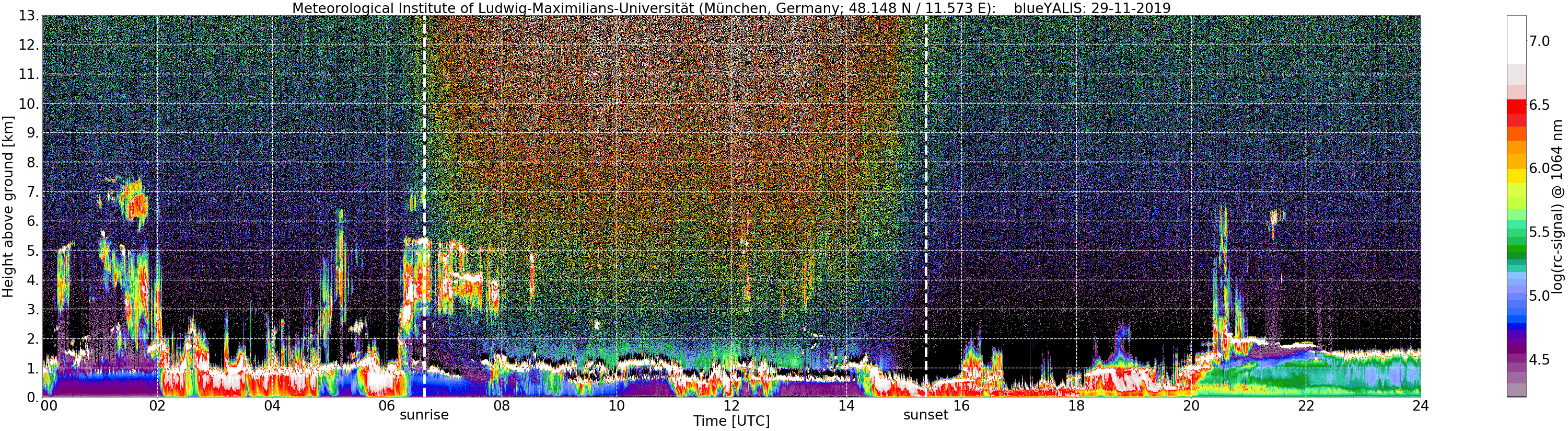Click the yellow band of the colorbar near 6.0
1568x431 pixels.
click(1516, 176)
